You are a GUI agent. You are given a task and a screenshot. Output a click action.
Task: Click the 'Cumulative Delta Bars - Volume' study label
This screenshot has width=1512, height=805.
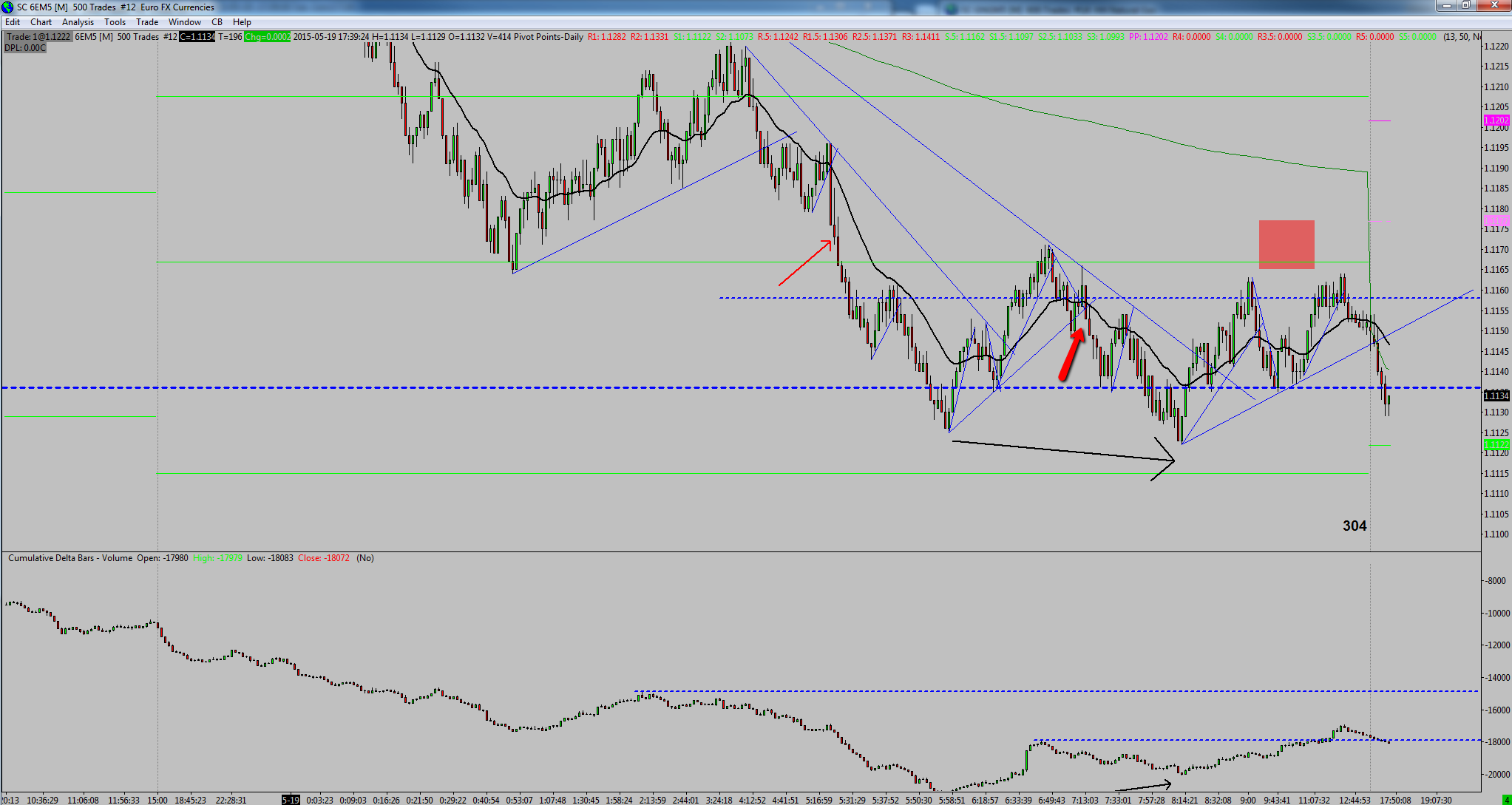point(70,558)
